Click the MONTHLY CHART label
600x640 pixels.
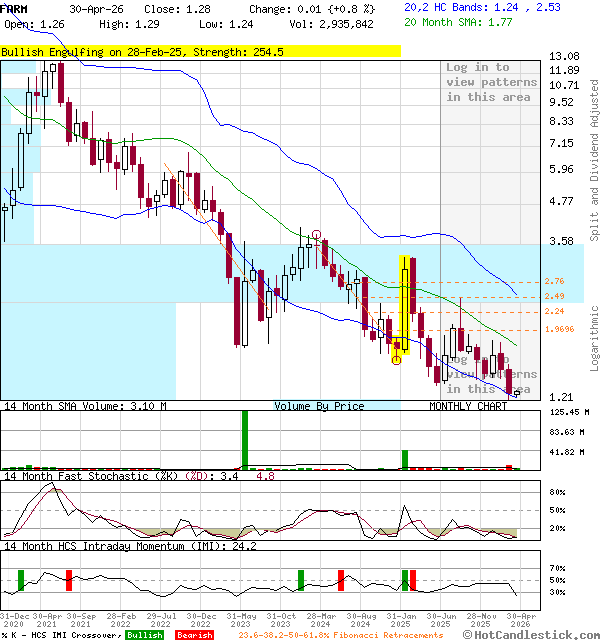(468, 406)
